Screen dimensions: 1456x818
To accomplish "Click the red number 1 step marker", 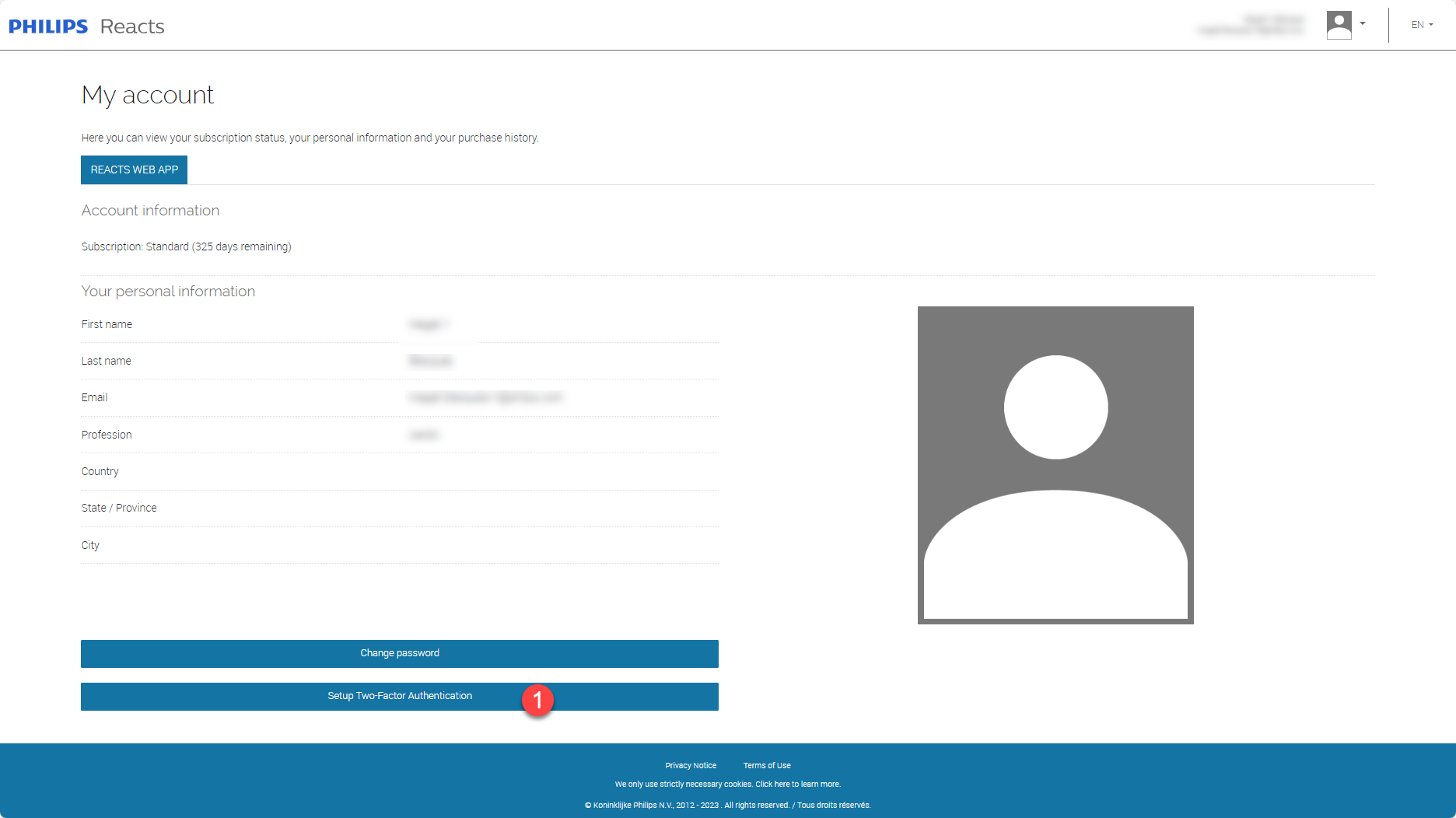I will (x=537, y=700).
